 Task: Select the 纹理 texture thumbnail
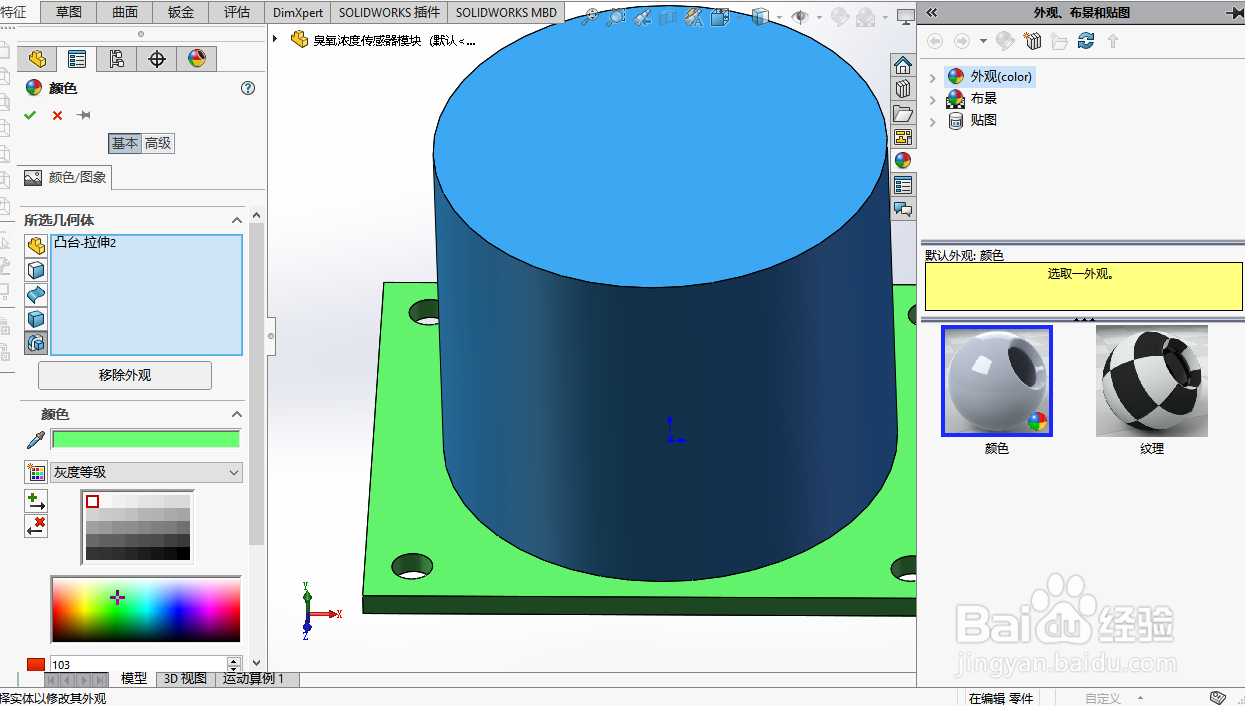click(1152, 381)
